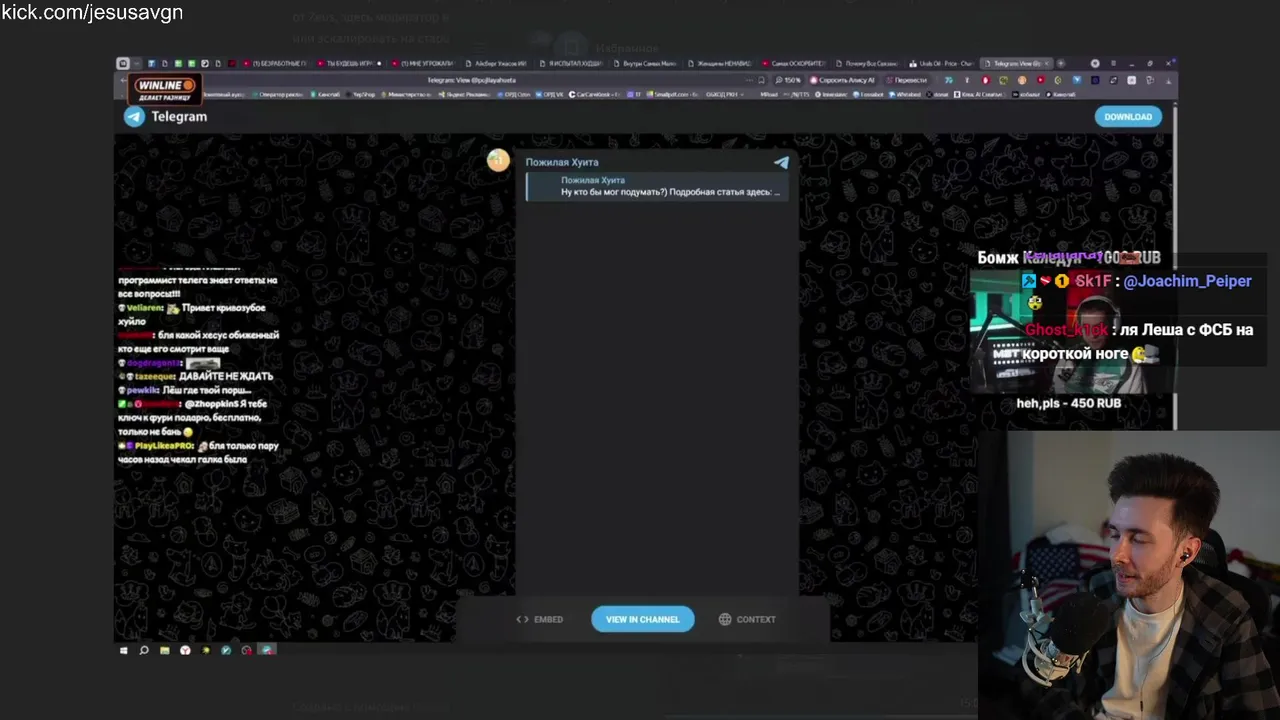The height and width of the screenshot is (720, 1280).
Task: Open a new browser tab with plus
Action: pos(1061,63)
